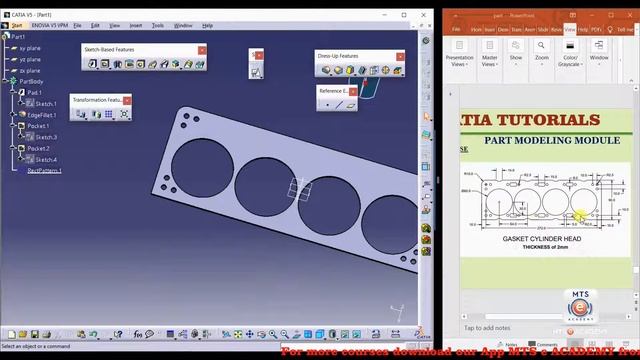This screenshot has height=360, width=640.
Task: Open the Zoom dropdown in PowerPoint ribbon
Action: (542, 54)
